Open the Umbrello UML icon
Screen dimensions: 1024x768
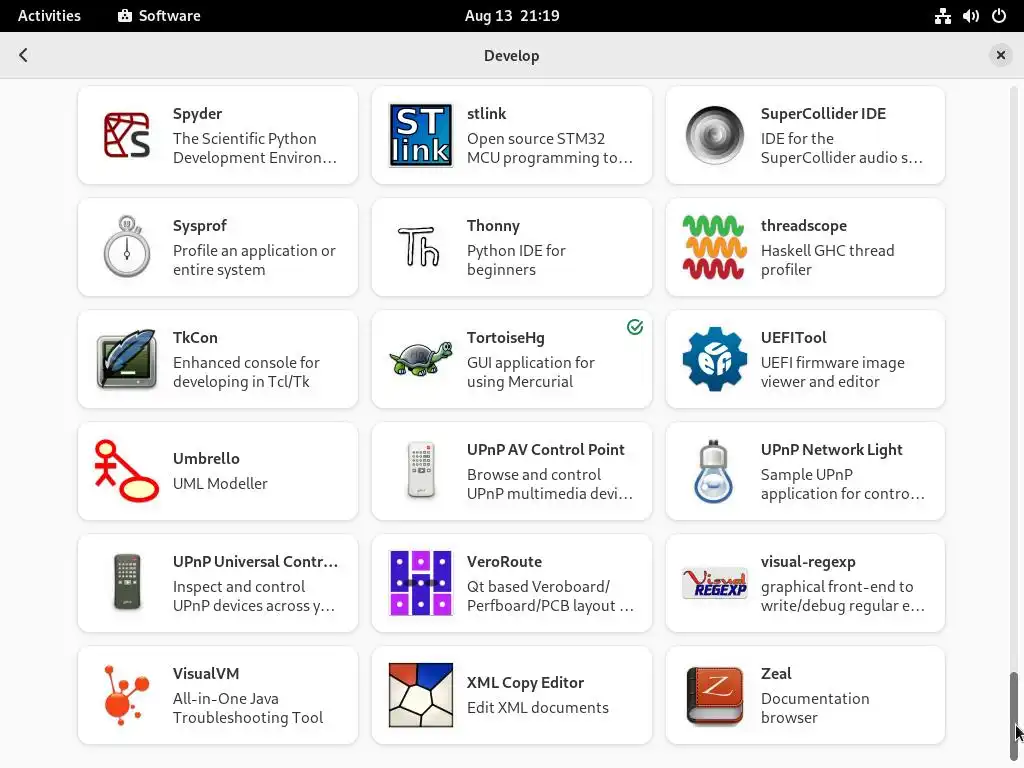coord(127,471)
